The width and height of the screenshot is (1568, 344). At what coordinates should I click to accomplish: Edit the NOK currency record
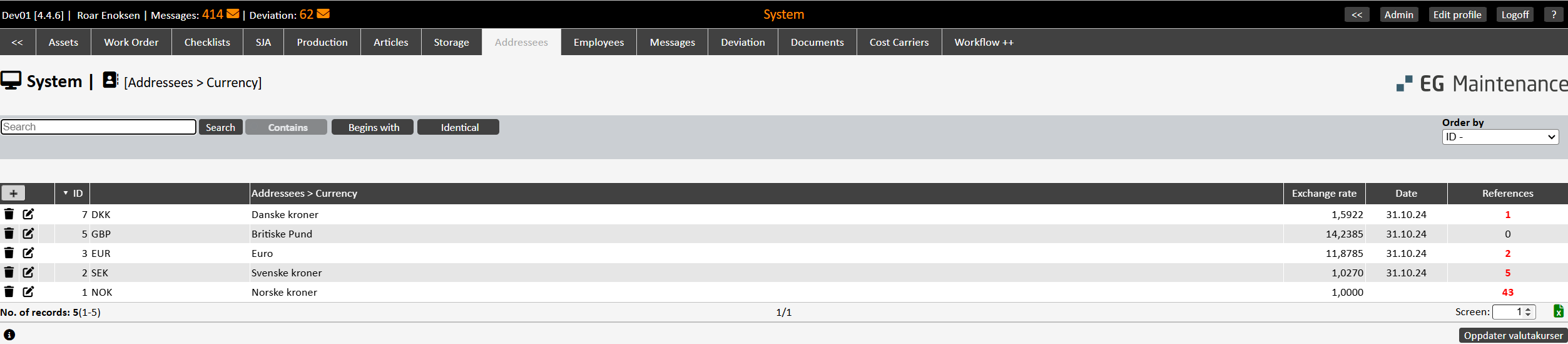click(x=28, y=292)
